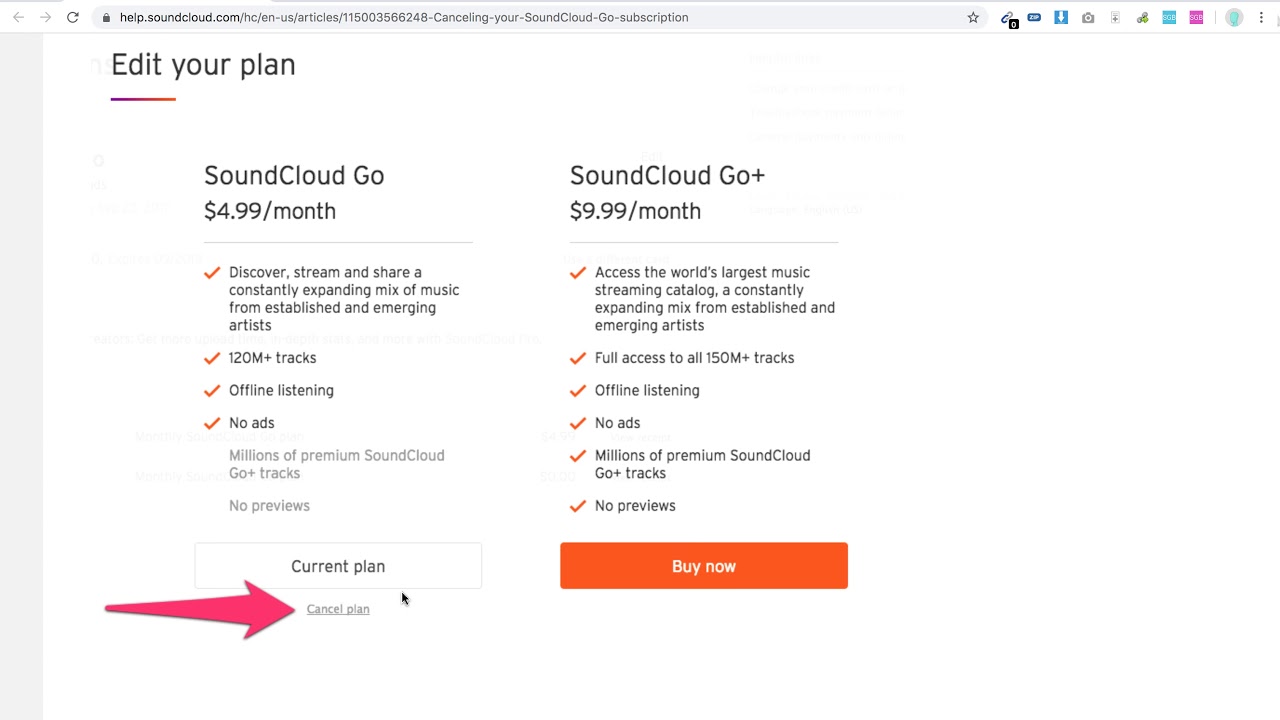This screenshot has height=720, width=1280.
Task: Click the green gear extension icon
Action: 1142,17
